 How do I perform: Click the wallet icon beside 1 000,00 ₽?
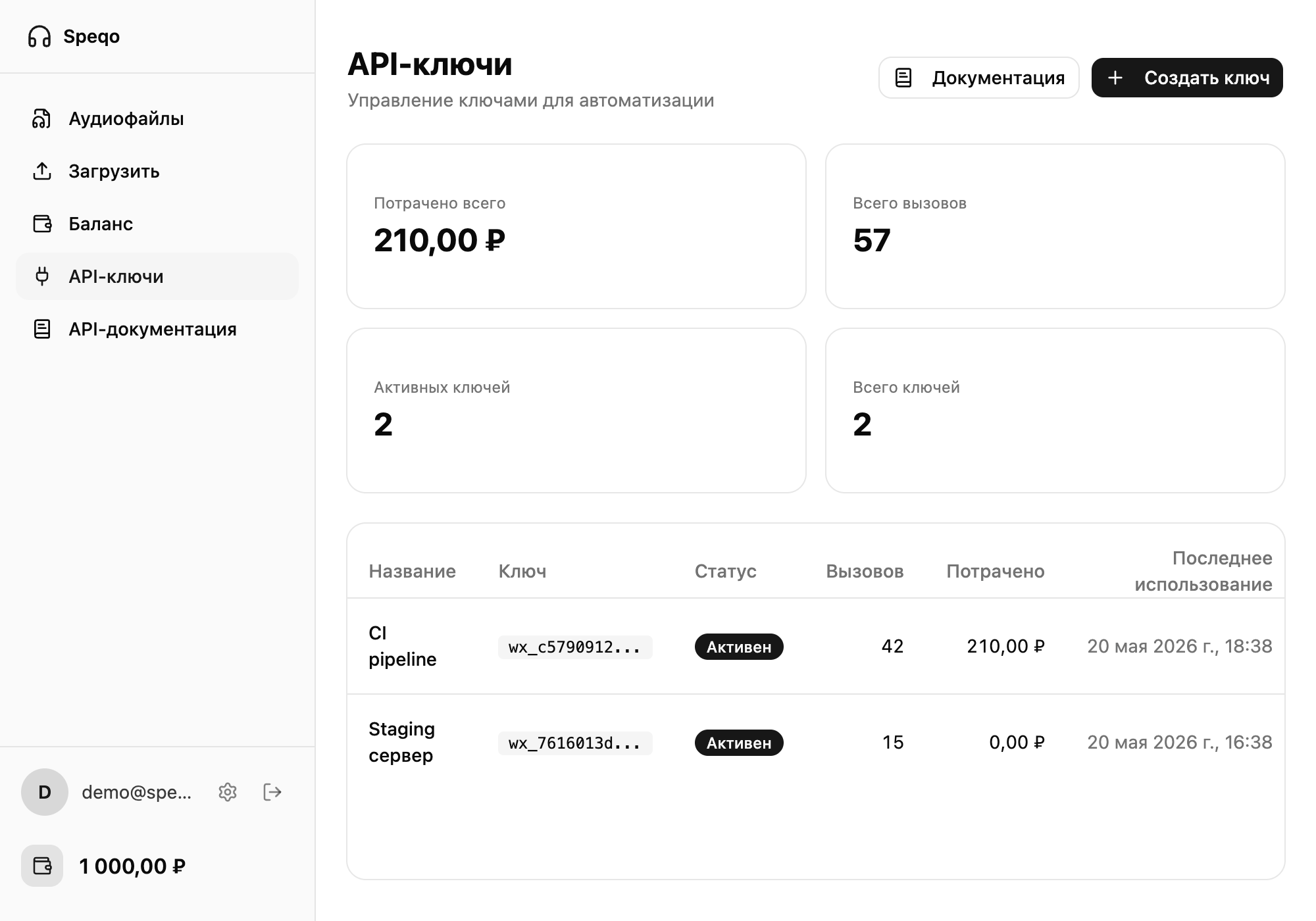click(x=42, y=866)
